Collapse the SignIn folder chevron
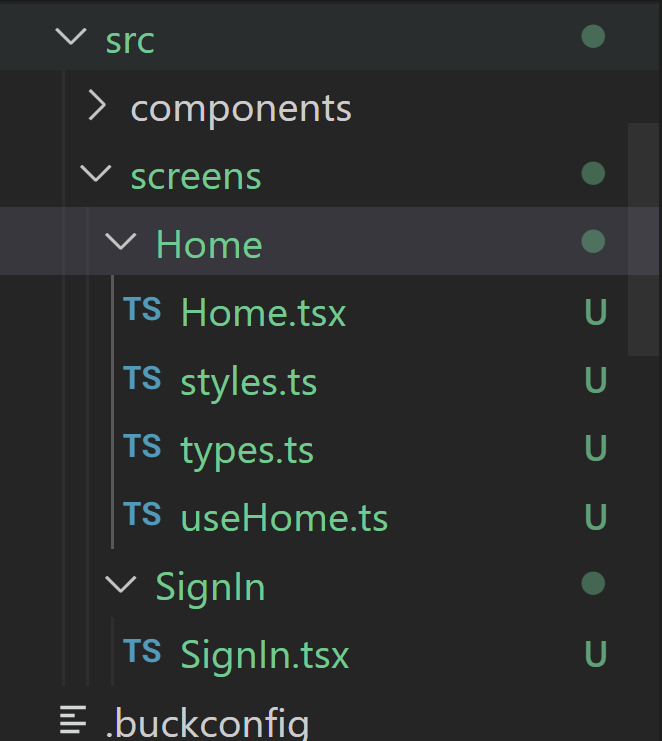Viewport: 662px width, 741px height. point(120,584)
